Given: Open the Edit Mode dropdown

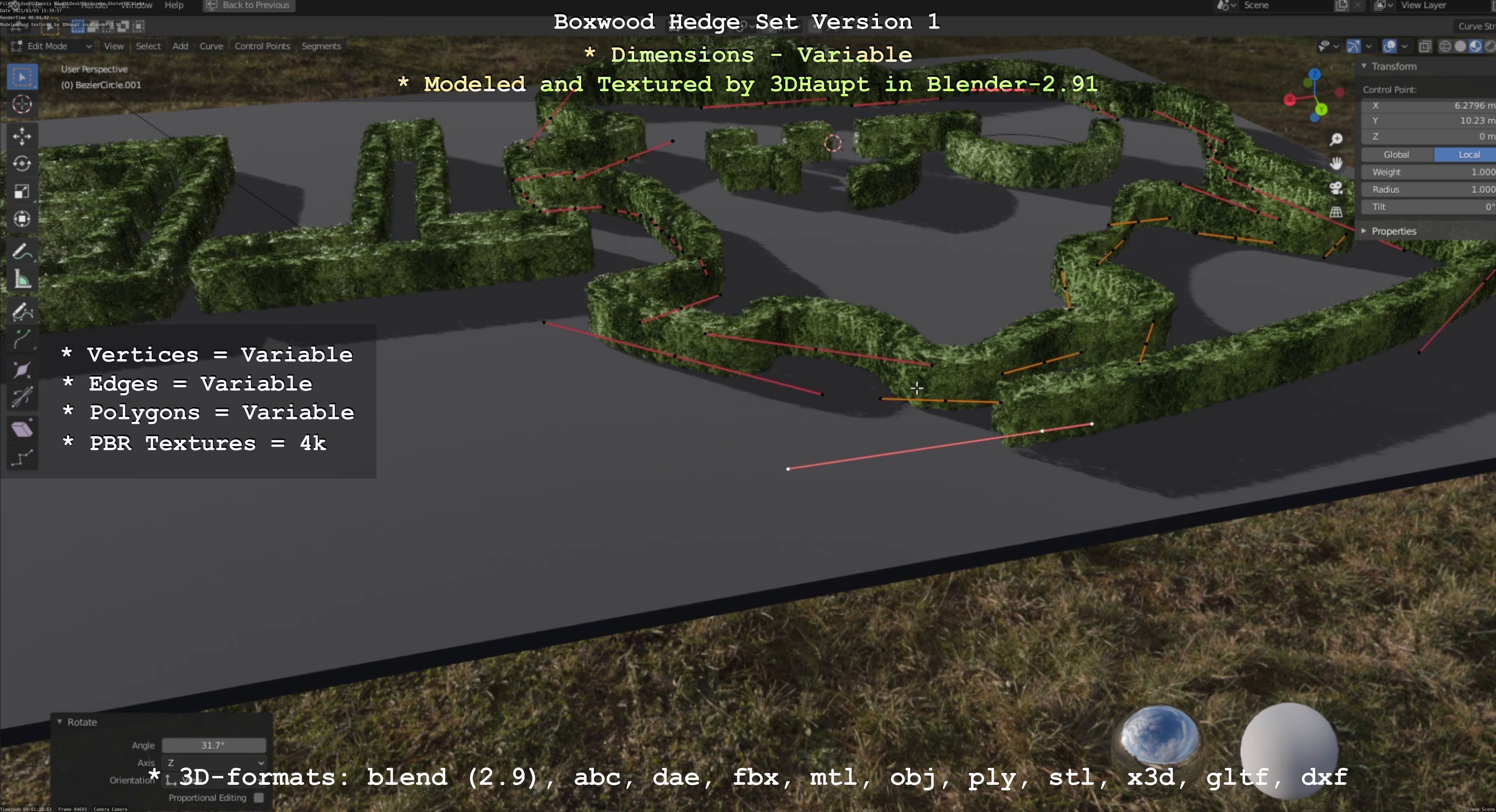Looking at the screenshot, I should 51,46.
